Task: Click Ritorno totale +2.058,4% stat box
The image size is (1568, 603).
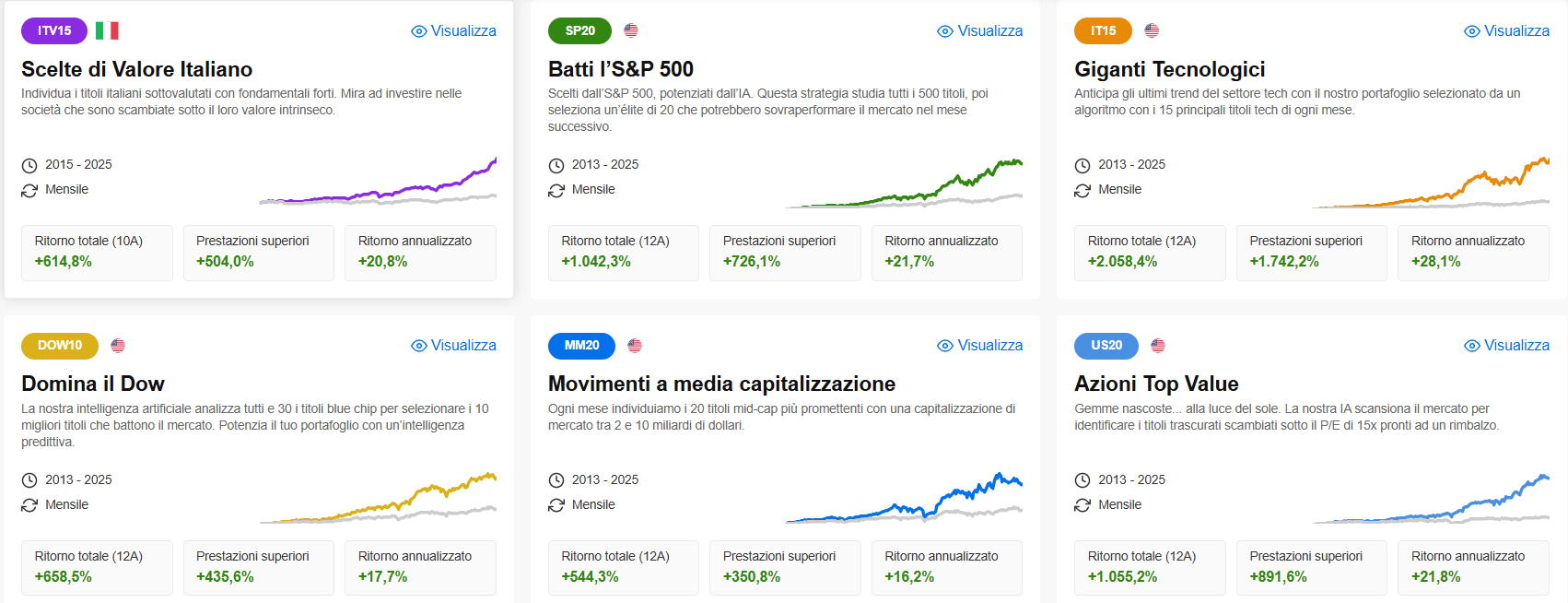Action: click(1149, 253)
